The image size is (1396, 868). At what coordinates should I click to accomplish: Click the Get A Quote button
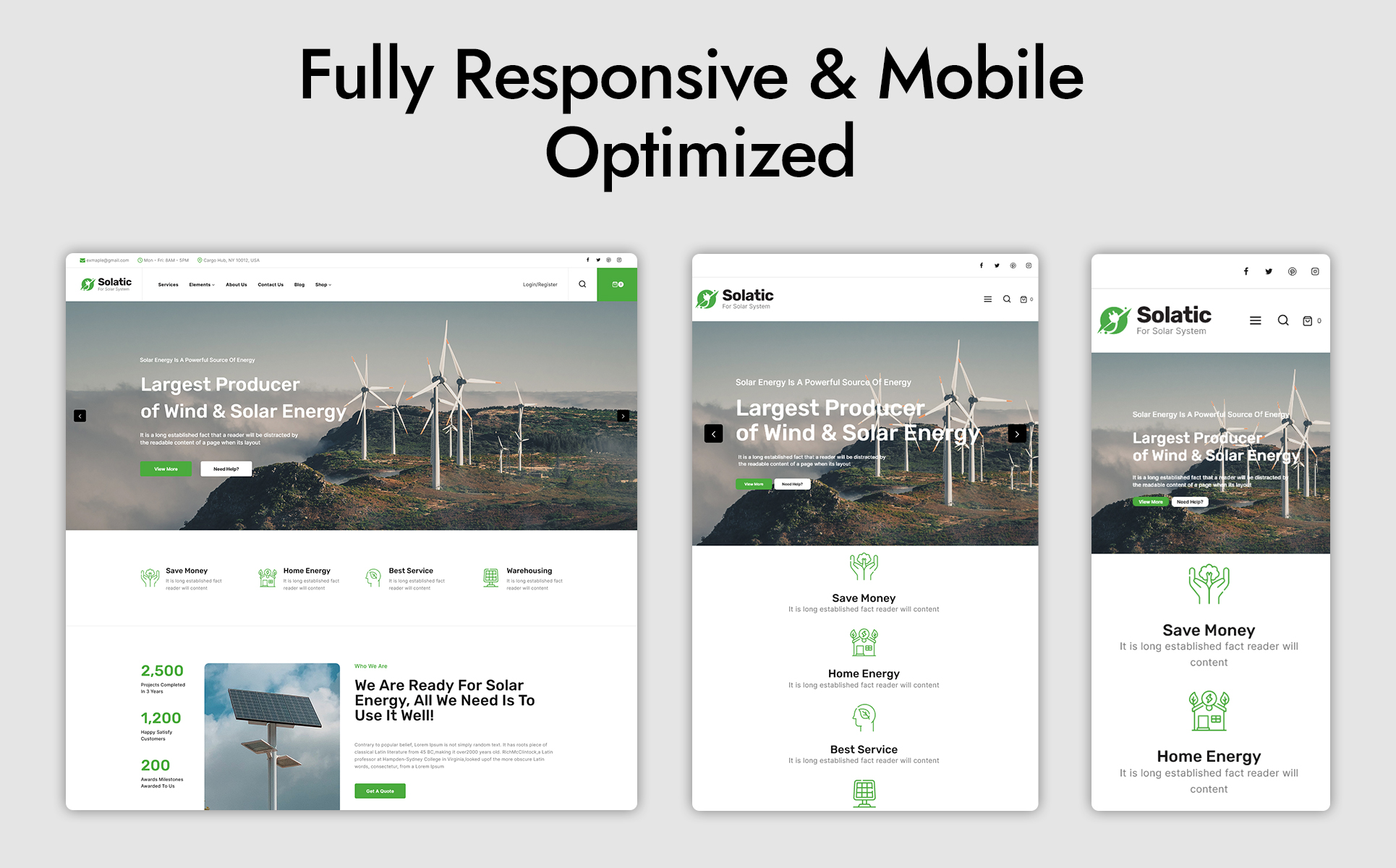click(x=380, y=791)
